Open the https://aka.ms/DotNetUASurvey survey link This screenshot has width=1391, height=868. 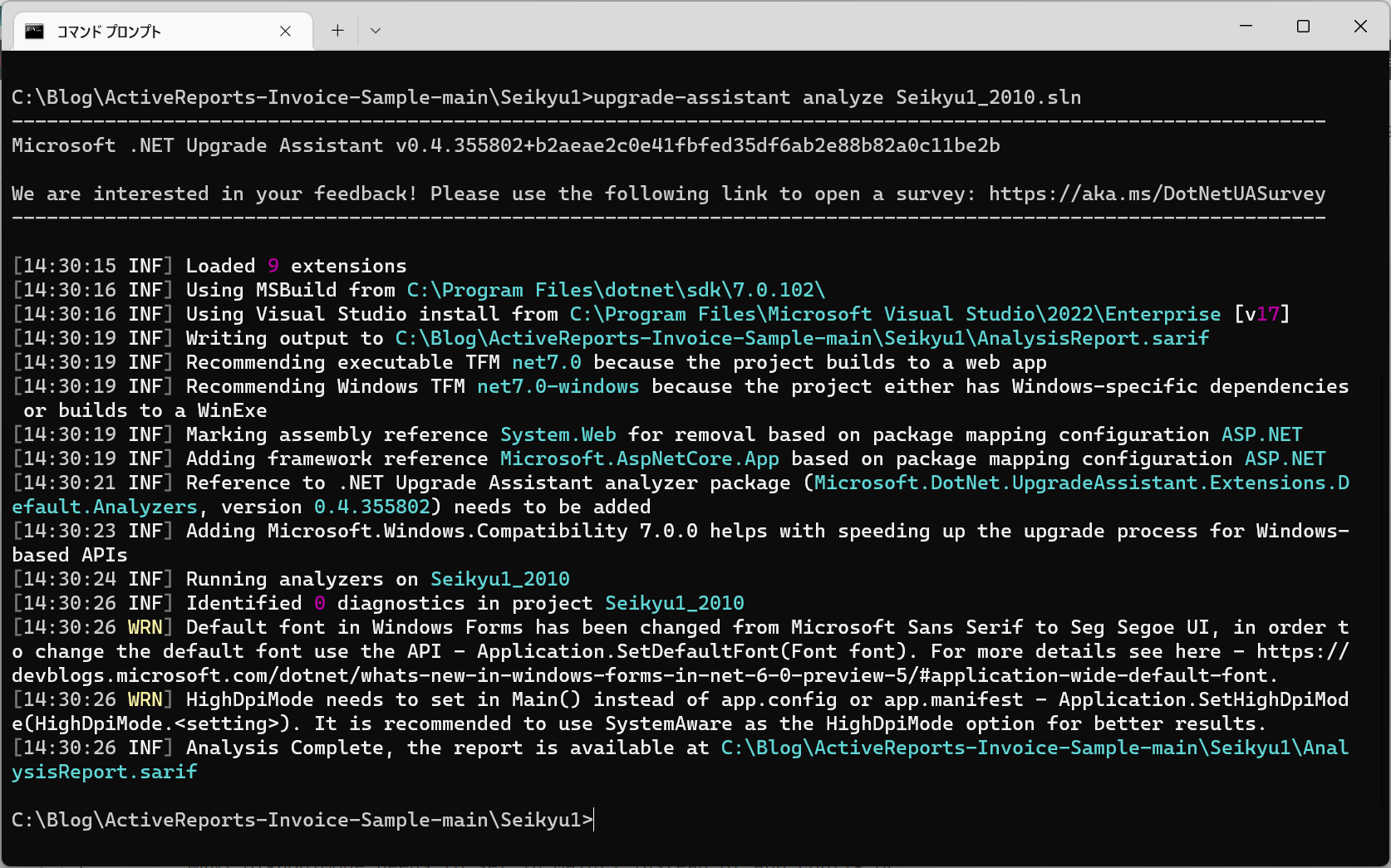coord(1157,194)
